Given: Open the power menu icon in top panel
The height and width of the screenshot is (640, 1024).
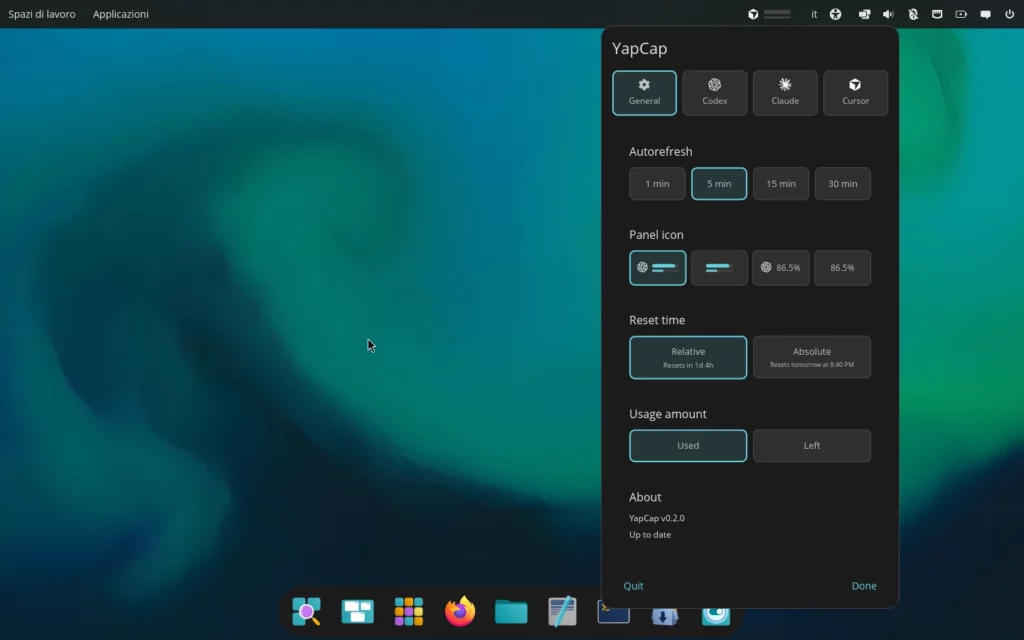Looking at the screenshot, I should (1010, 14).
